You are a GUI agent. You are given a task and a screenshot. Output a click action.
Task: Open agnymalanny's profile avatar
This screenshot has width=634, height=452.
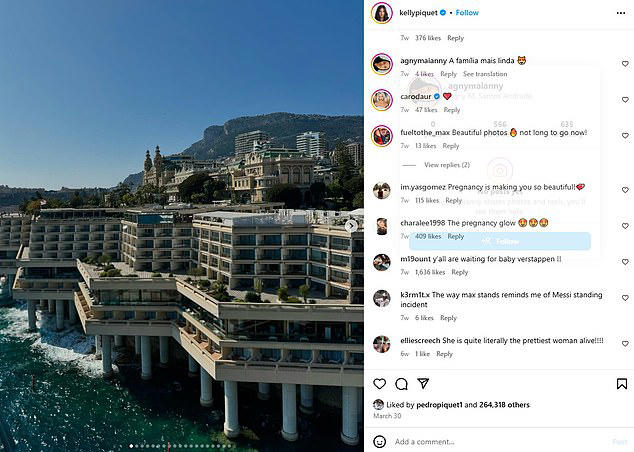[381, 64]
